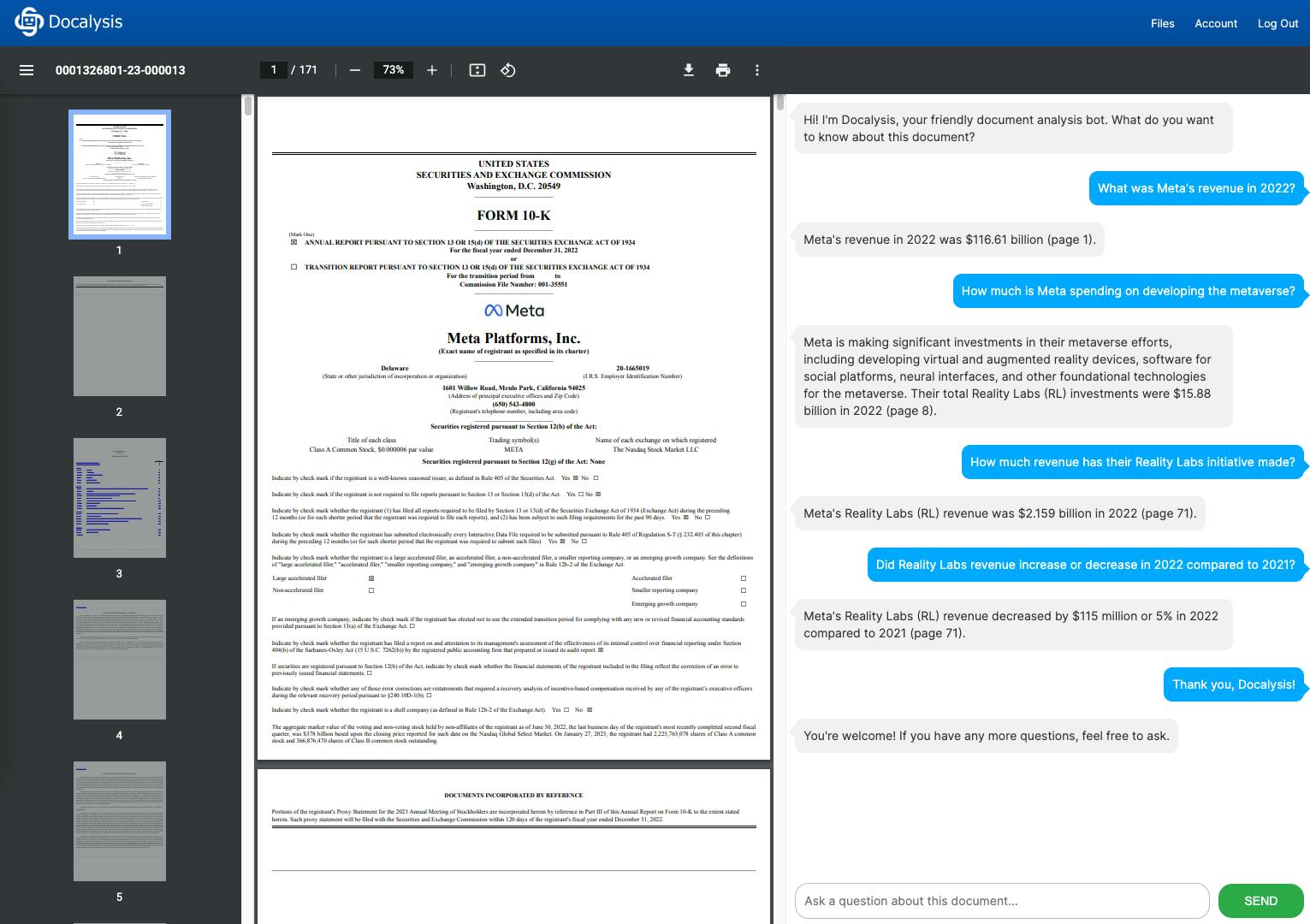This screenshot has height=924, width=1310.
Task: Click the Non-accelerated filer checkbox
Action: pyautogui.click(x=371, y=590)
